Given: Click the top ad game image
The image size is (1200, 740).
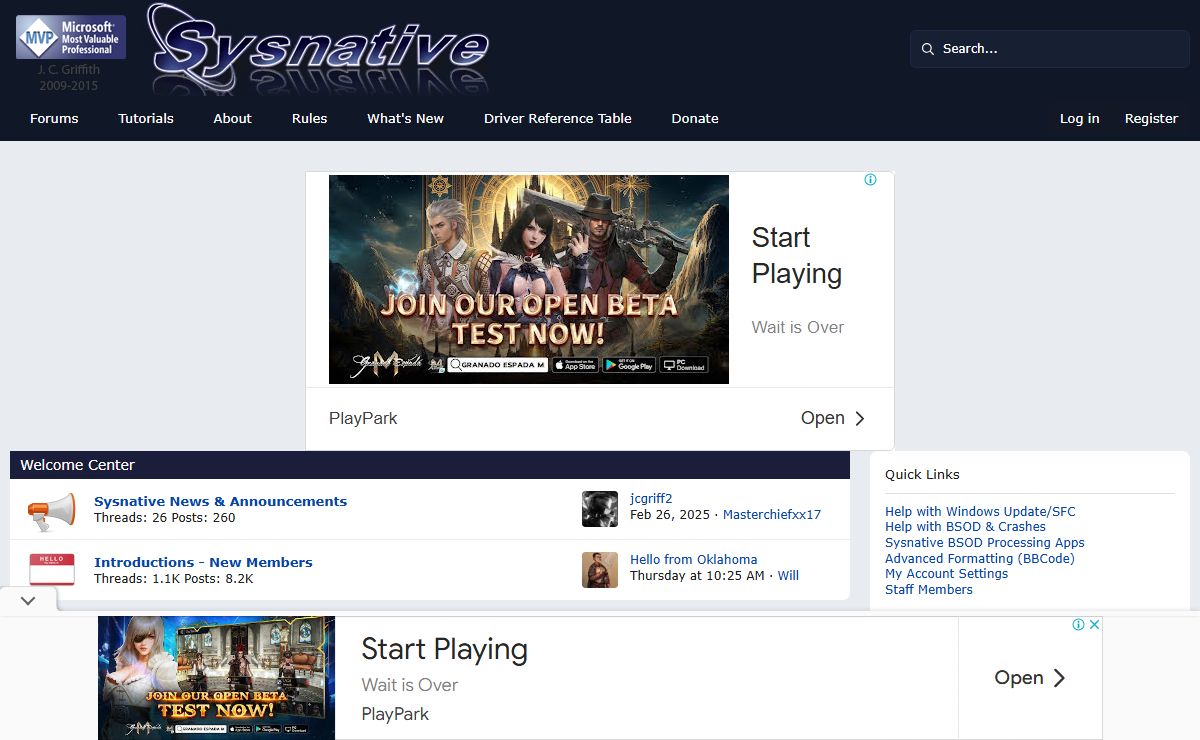Looking at the screenshot, I should click(529, 279).
